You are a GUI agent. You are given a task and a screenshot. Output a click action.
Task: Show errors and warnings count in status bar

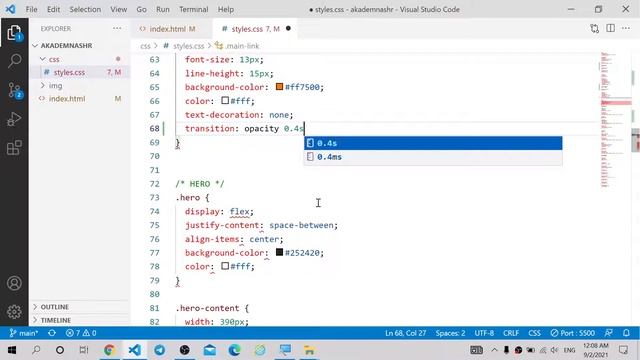point(81,333)
